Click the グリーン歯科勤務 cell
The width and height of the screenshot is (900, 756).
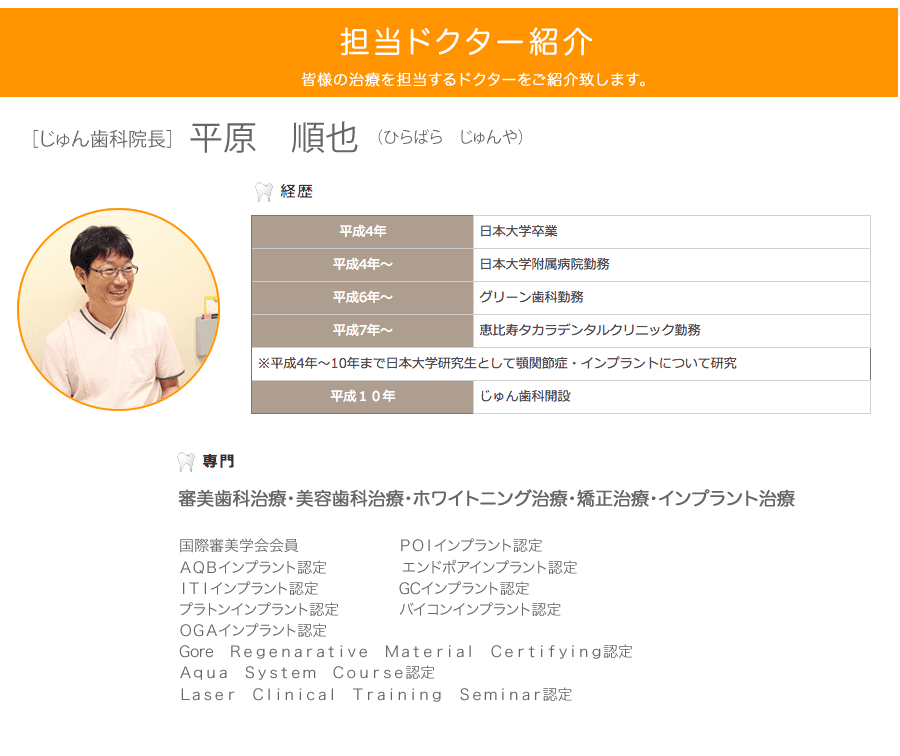pos(672,297)
